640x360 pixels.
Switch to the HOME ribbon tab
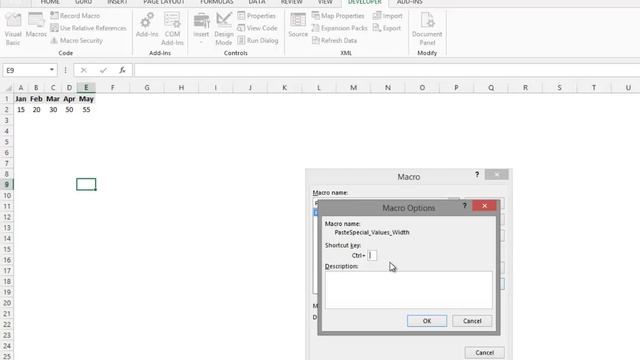pos(50,2)
